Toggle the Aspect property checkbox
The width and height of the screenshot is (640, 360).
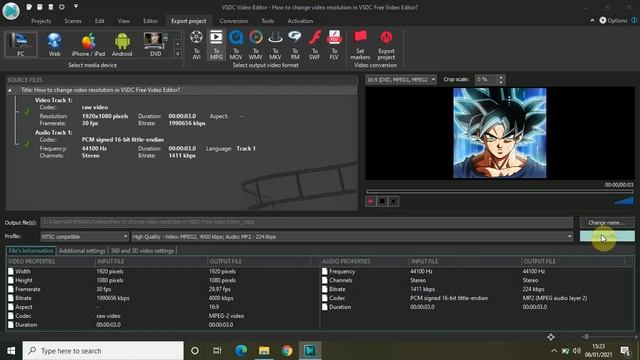(11, 307)
